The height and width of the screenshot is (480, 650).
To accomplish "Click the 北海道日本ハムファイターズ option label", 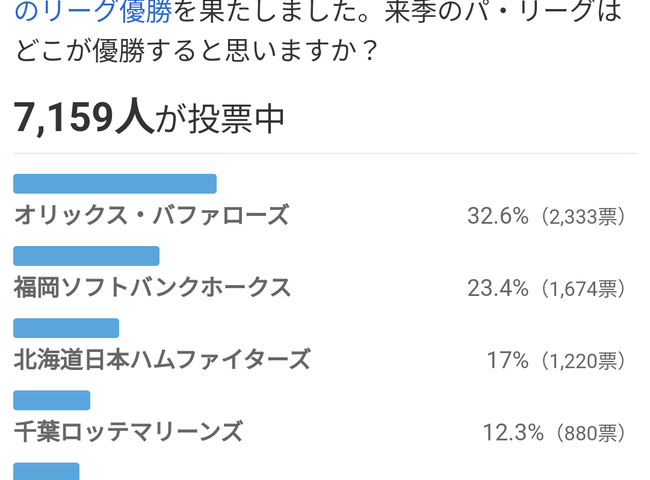I will 162,359.
